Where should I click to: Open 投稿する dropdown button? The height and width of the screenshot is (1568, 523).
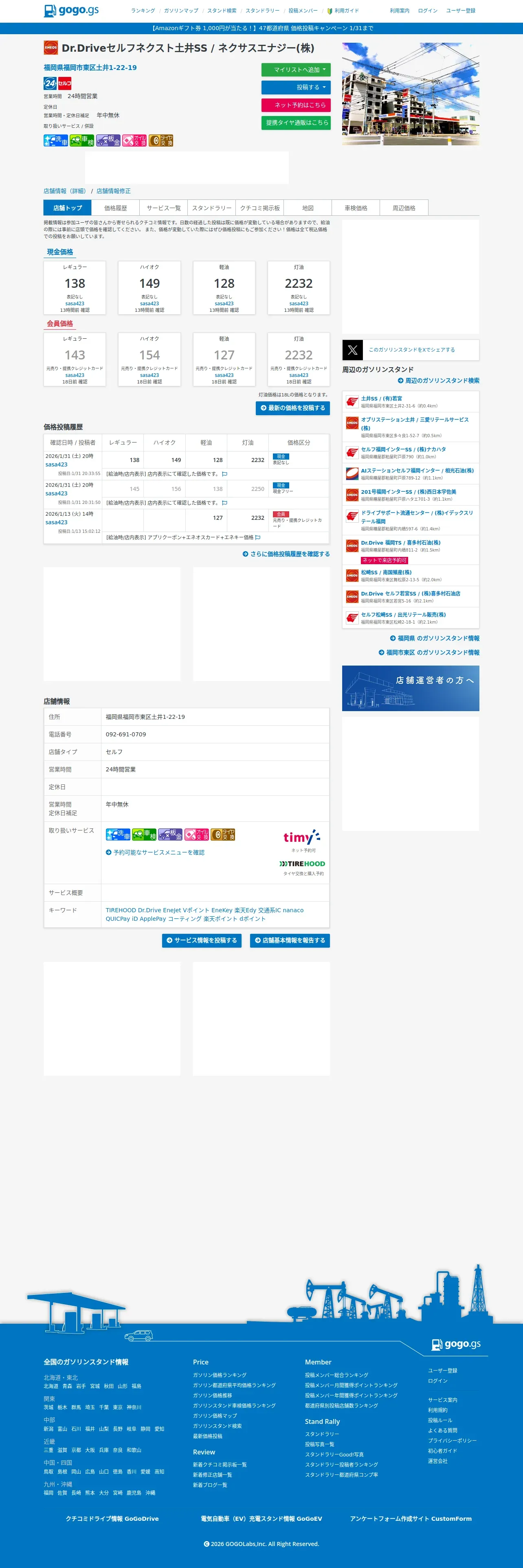click(296, 87)
